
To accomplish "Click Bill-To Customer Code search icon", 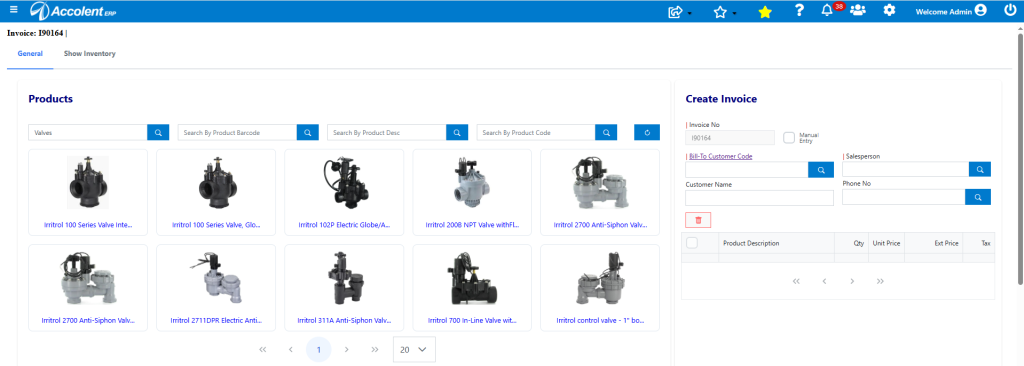I will 821,169.
